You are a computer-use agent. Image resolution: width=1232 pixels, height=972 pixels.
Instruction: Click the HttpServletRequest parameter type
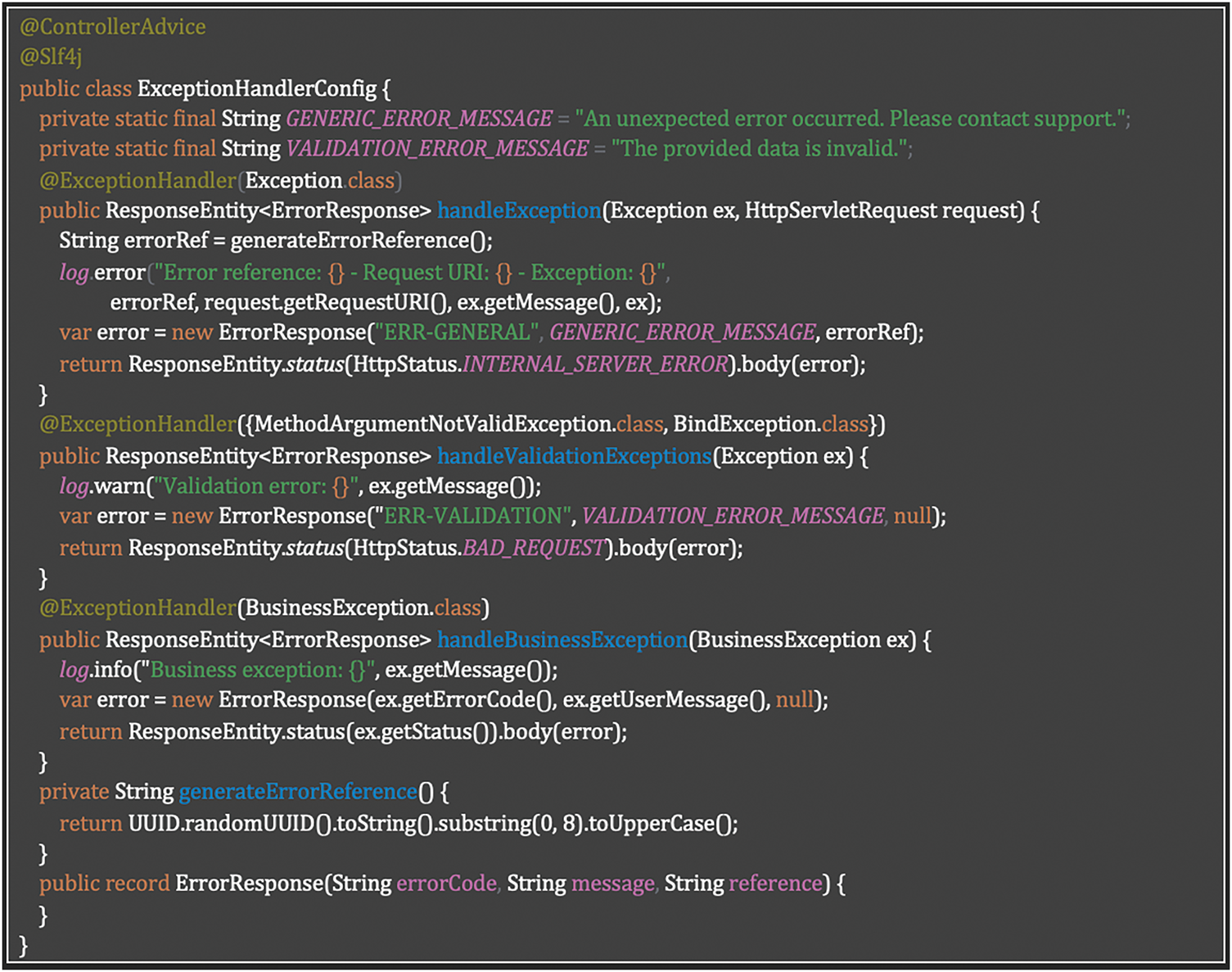840,211
